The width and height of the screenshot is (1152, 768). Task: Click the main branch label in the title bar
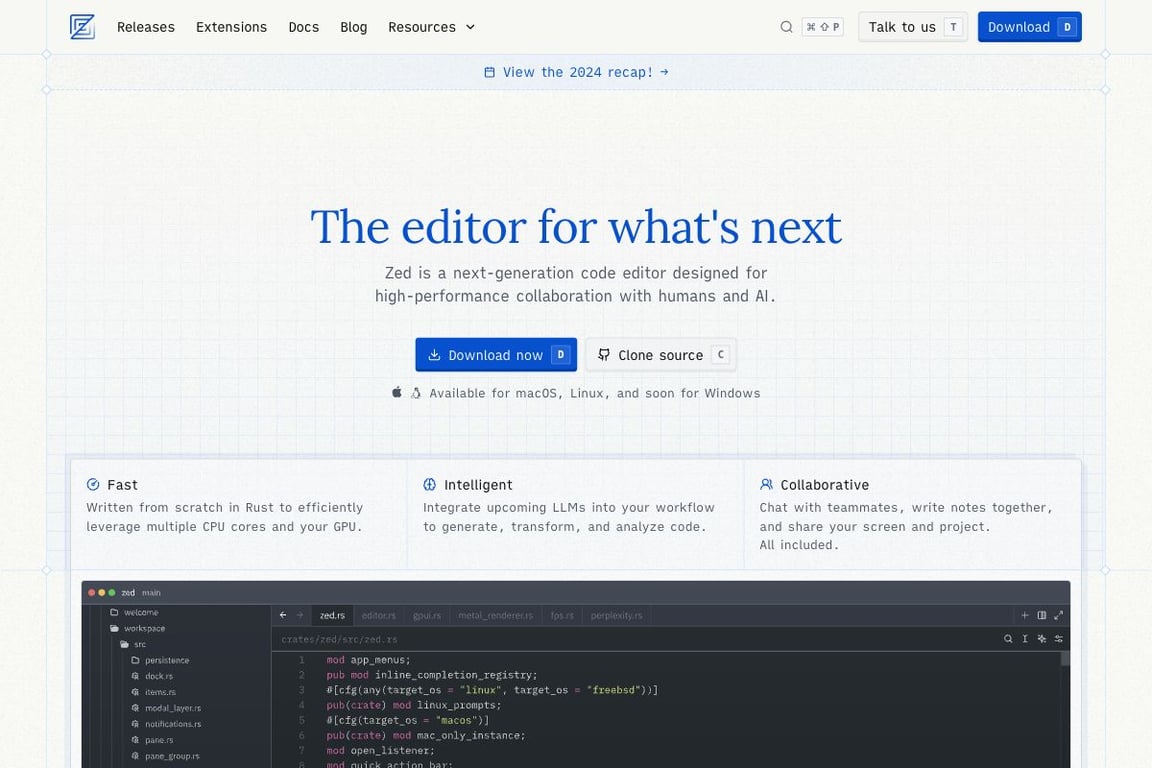[x=151, y=592]
